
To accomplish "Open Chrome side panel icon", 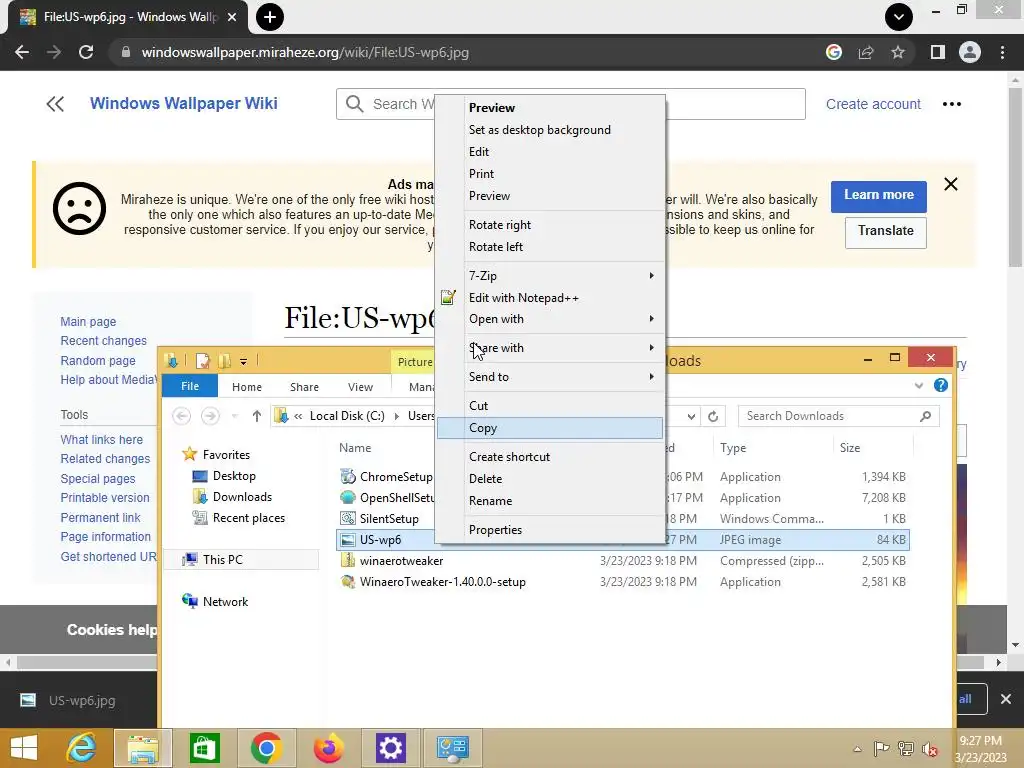I will tap(938, 52).
